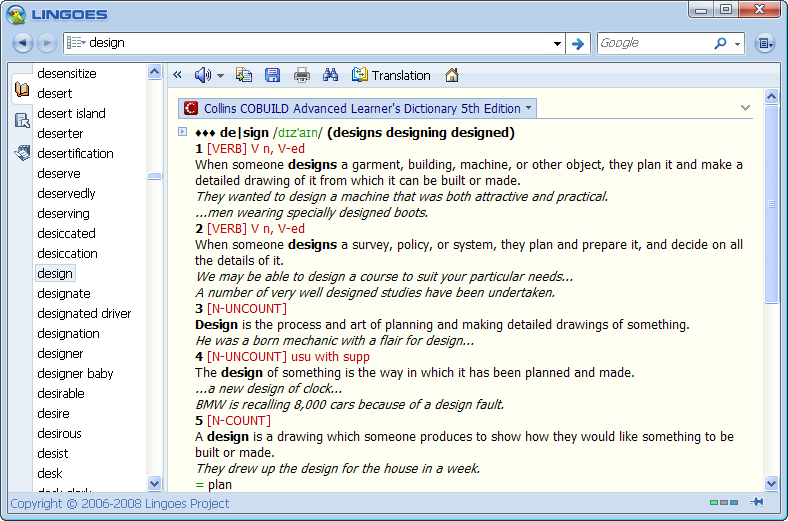The height and width of the screenshot is (521, 788).
Task: Collapse the dictionary result with the chevron
Action: (745, 108)
